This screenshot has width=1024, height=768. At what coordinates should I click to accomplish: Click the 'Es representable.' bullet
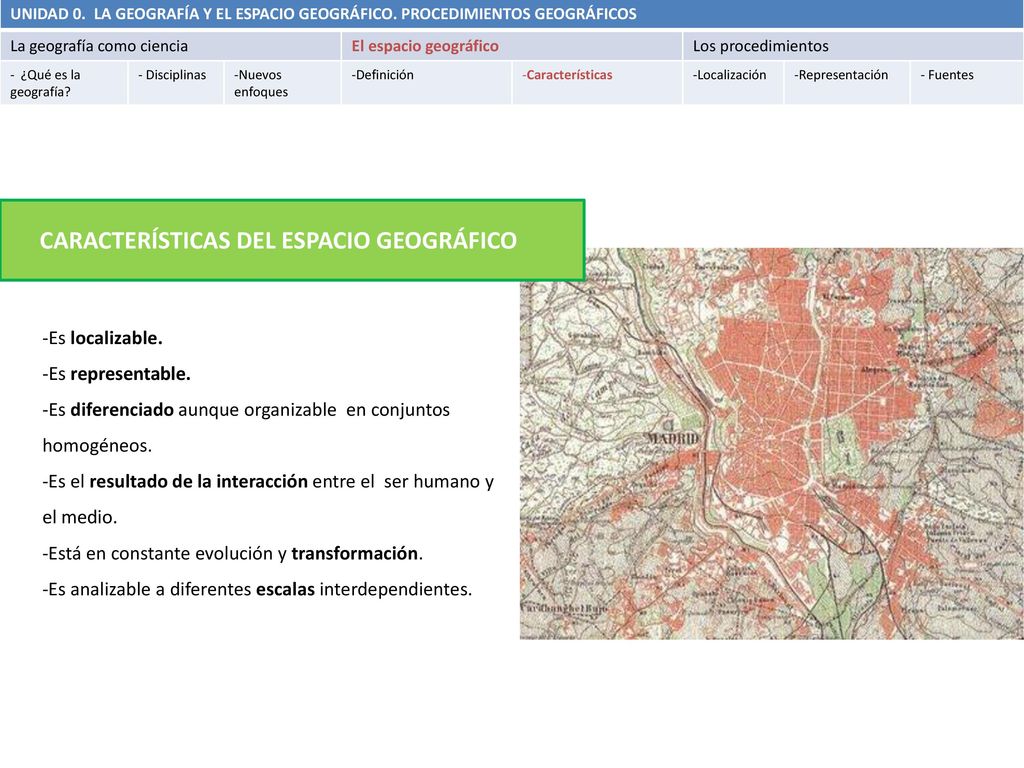pos(116,374)
